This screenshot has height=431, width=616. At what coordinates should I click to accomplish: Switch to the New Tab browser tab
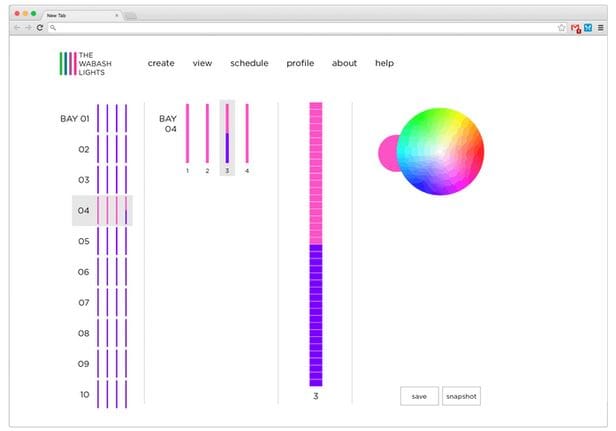pos(81,15)
